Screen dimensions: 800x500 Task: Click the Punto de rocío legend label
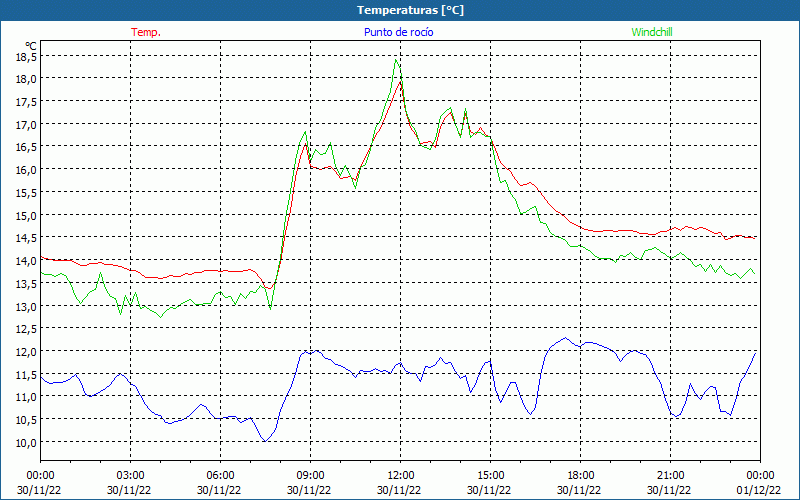point(398,32)
